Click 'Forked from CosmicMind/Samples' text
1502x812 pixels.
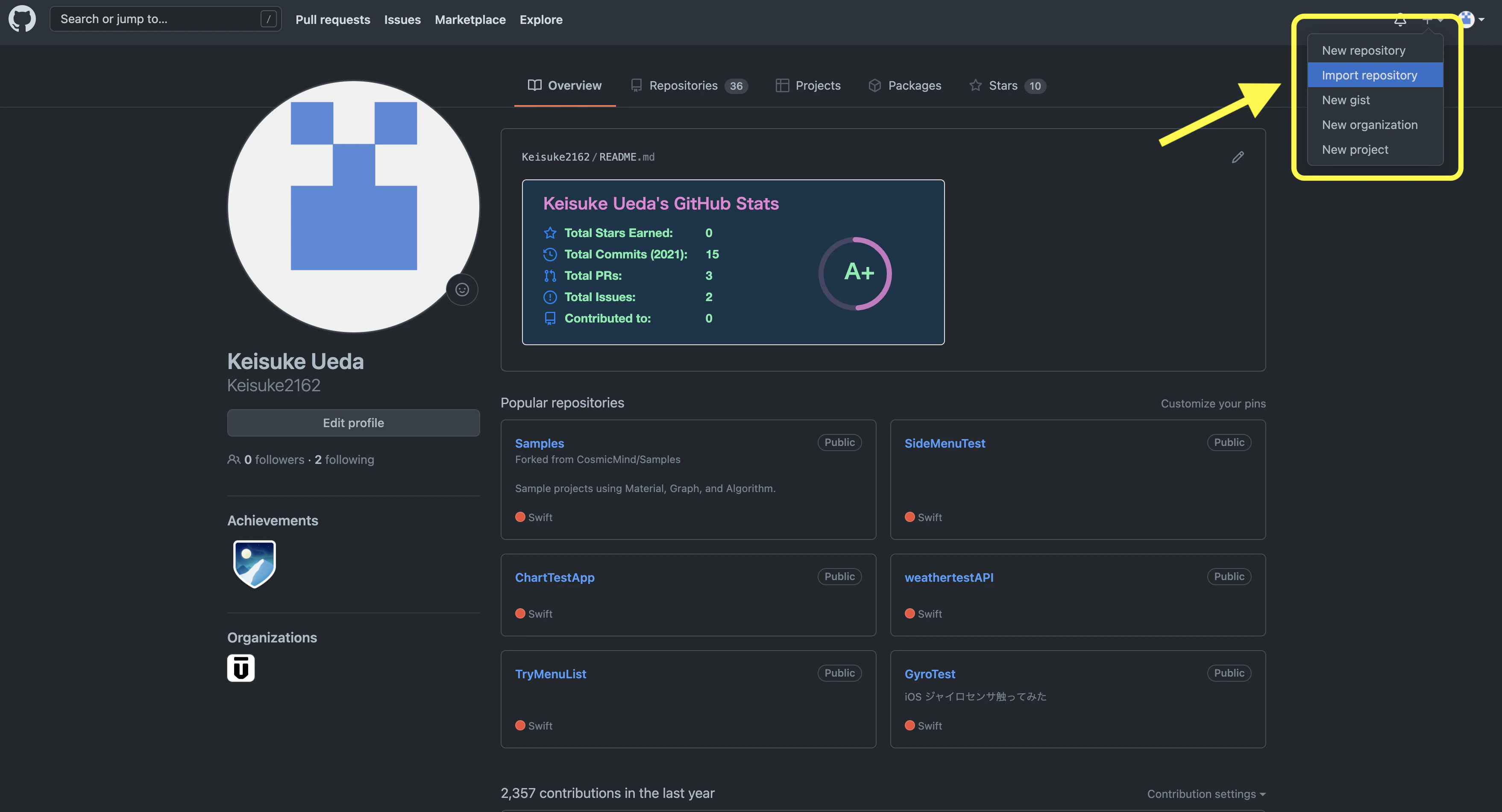point(598,459)
